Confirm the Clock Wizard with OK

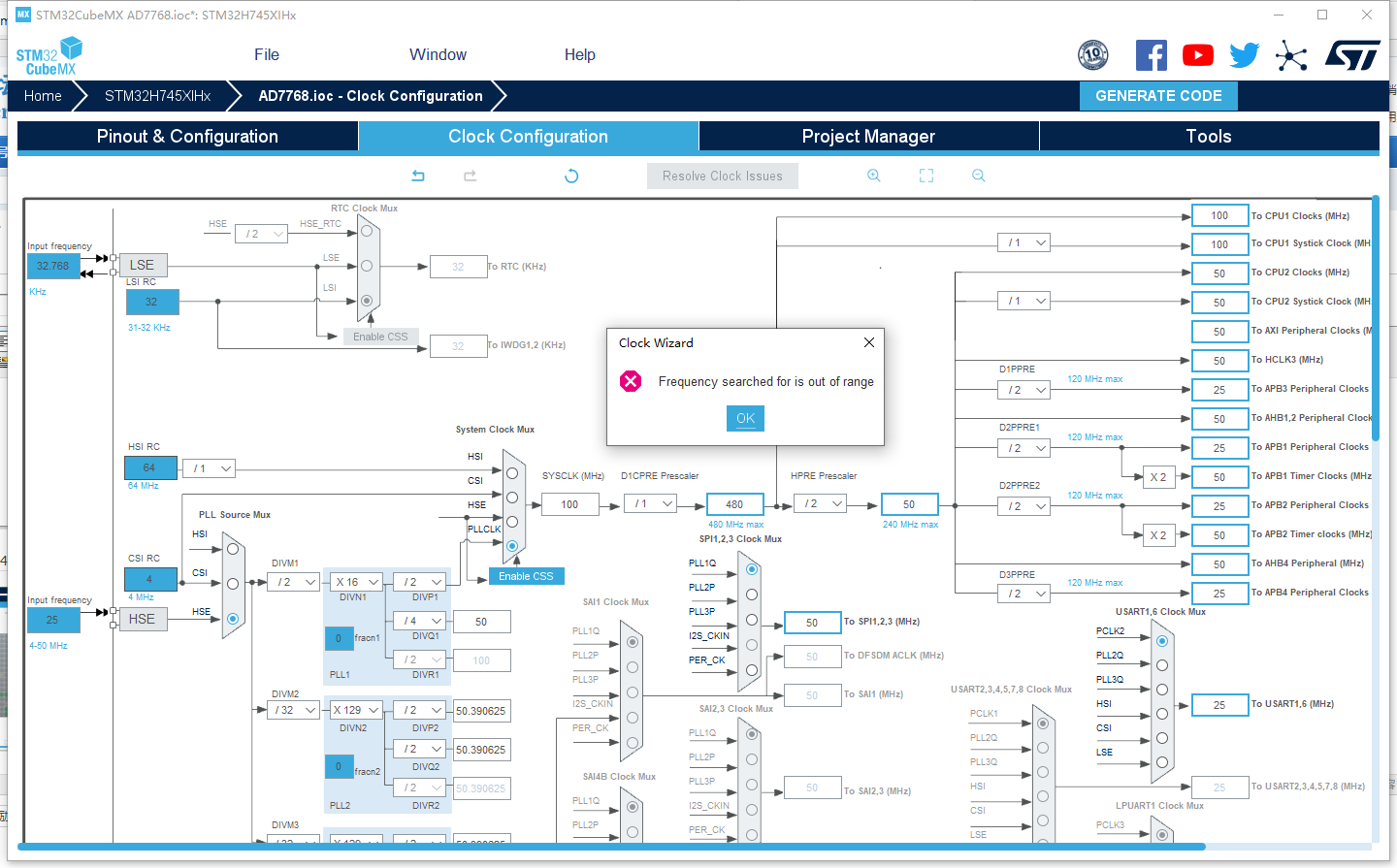[745, 418]
